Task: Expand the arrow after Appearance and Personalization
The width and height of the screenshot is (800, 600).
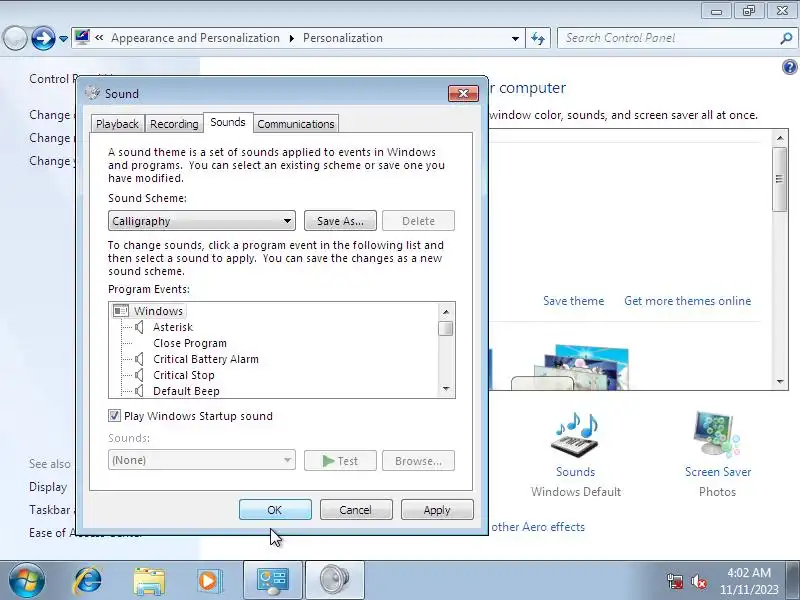Action: 291,38
